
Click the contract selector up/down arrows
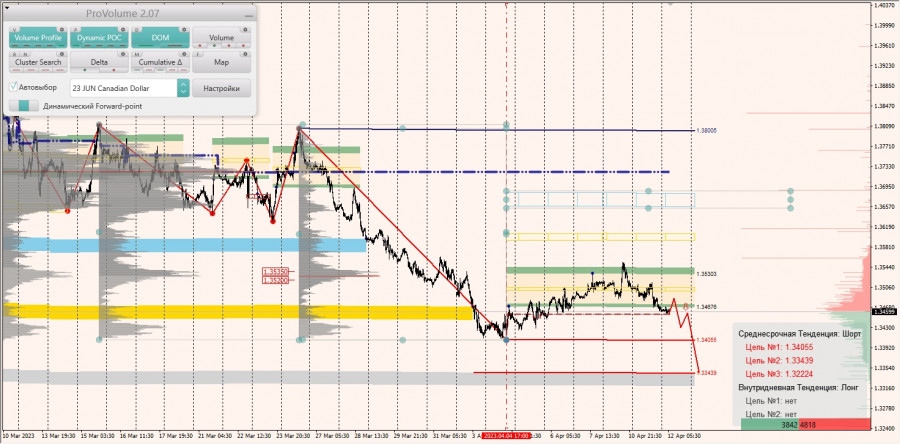(183, 88)
